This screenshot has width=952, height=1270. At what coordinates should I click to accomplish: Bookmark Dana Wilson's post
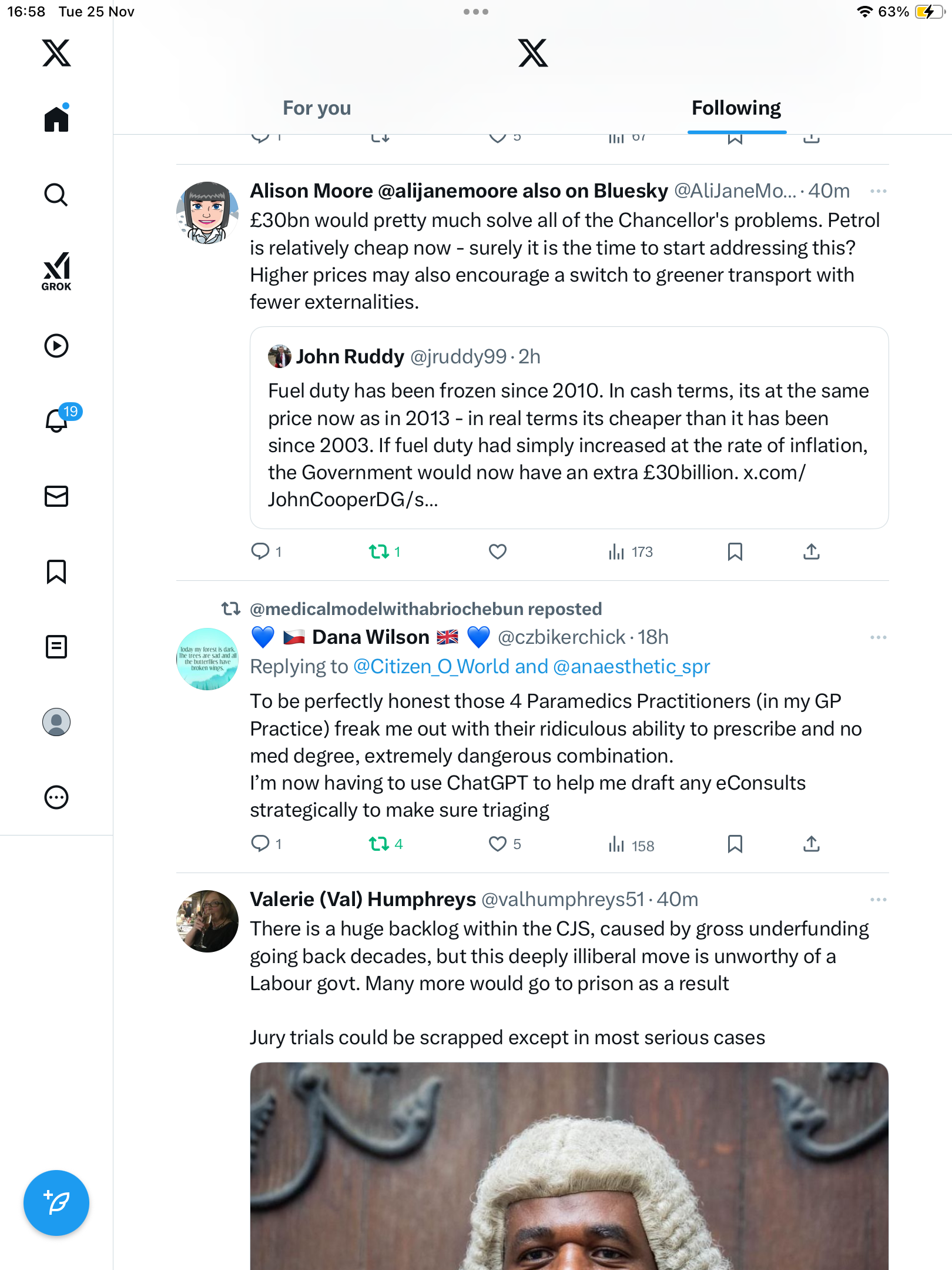(735, 844)
